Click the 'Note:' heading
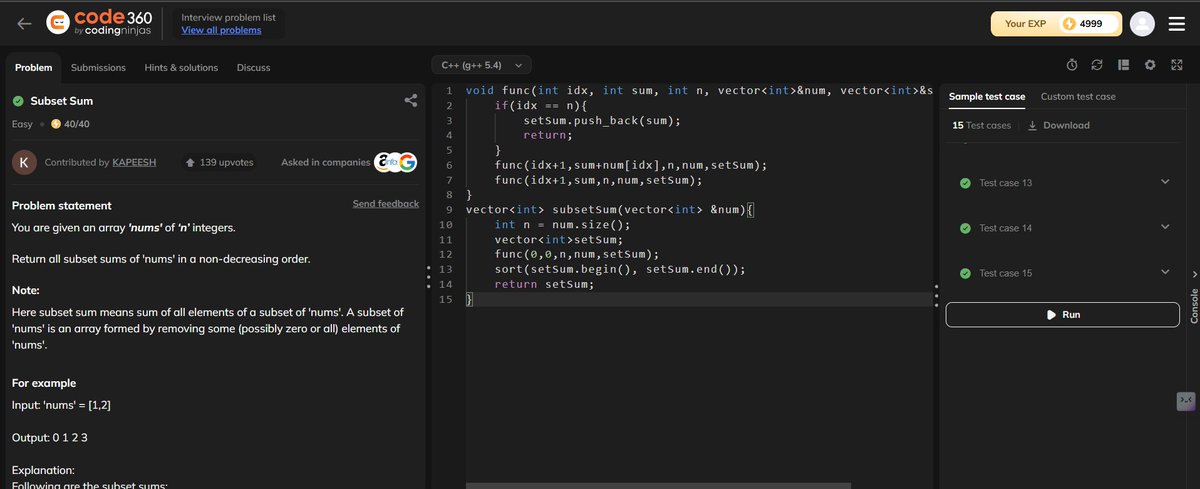Screen dimensions: 1200x489 [25, 290]
